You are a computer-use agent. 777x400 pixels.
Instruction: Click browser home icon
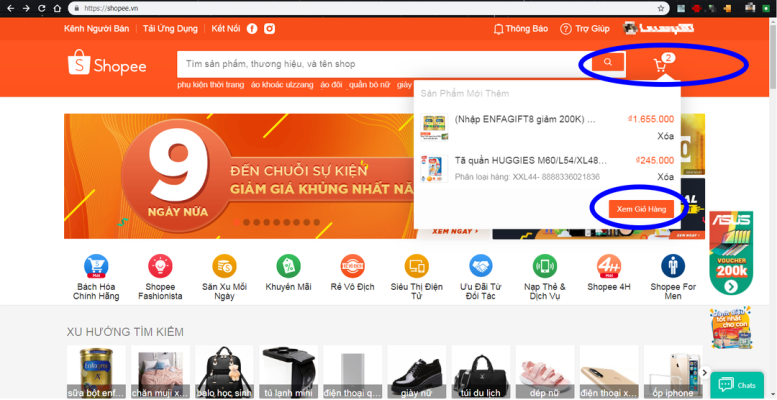pos(57,8)
